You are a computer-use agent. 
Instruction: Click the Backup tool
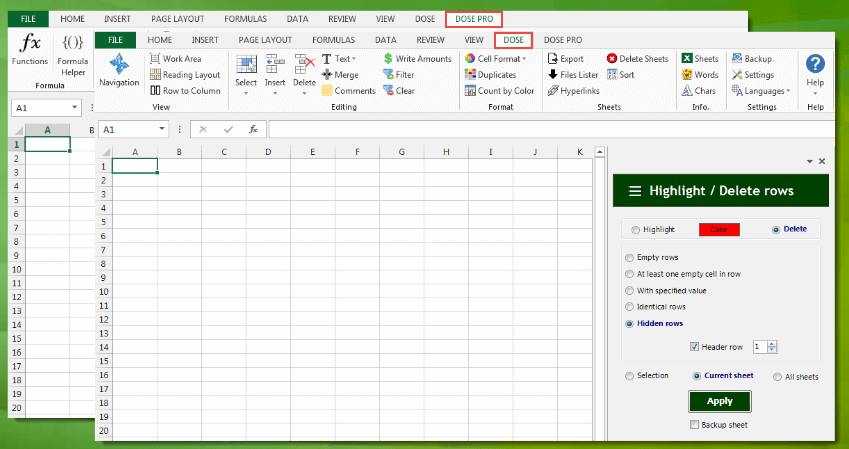752,58
